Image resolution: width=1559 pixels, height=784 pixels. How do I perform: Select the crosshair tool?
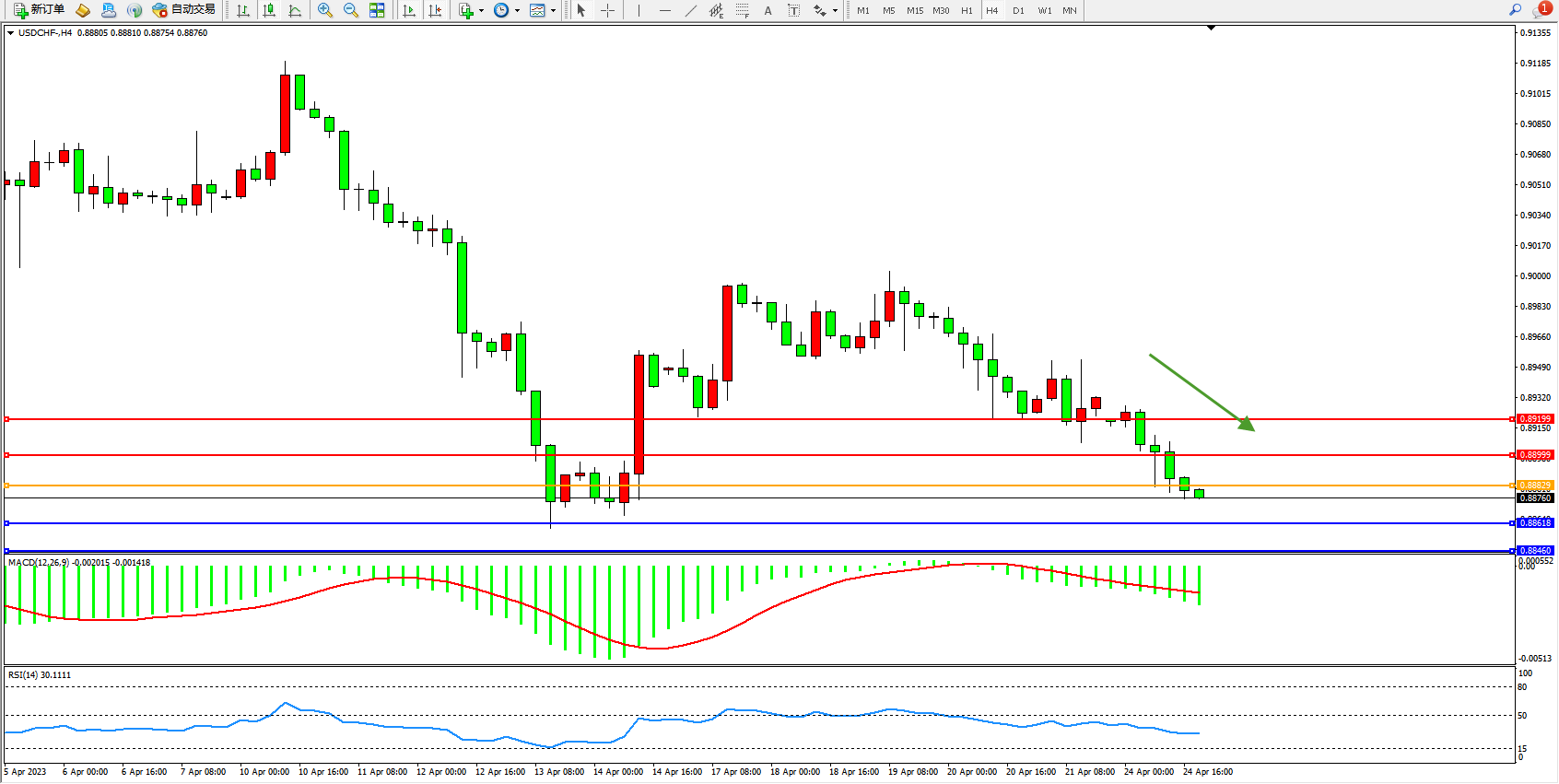tap(608, 10)
